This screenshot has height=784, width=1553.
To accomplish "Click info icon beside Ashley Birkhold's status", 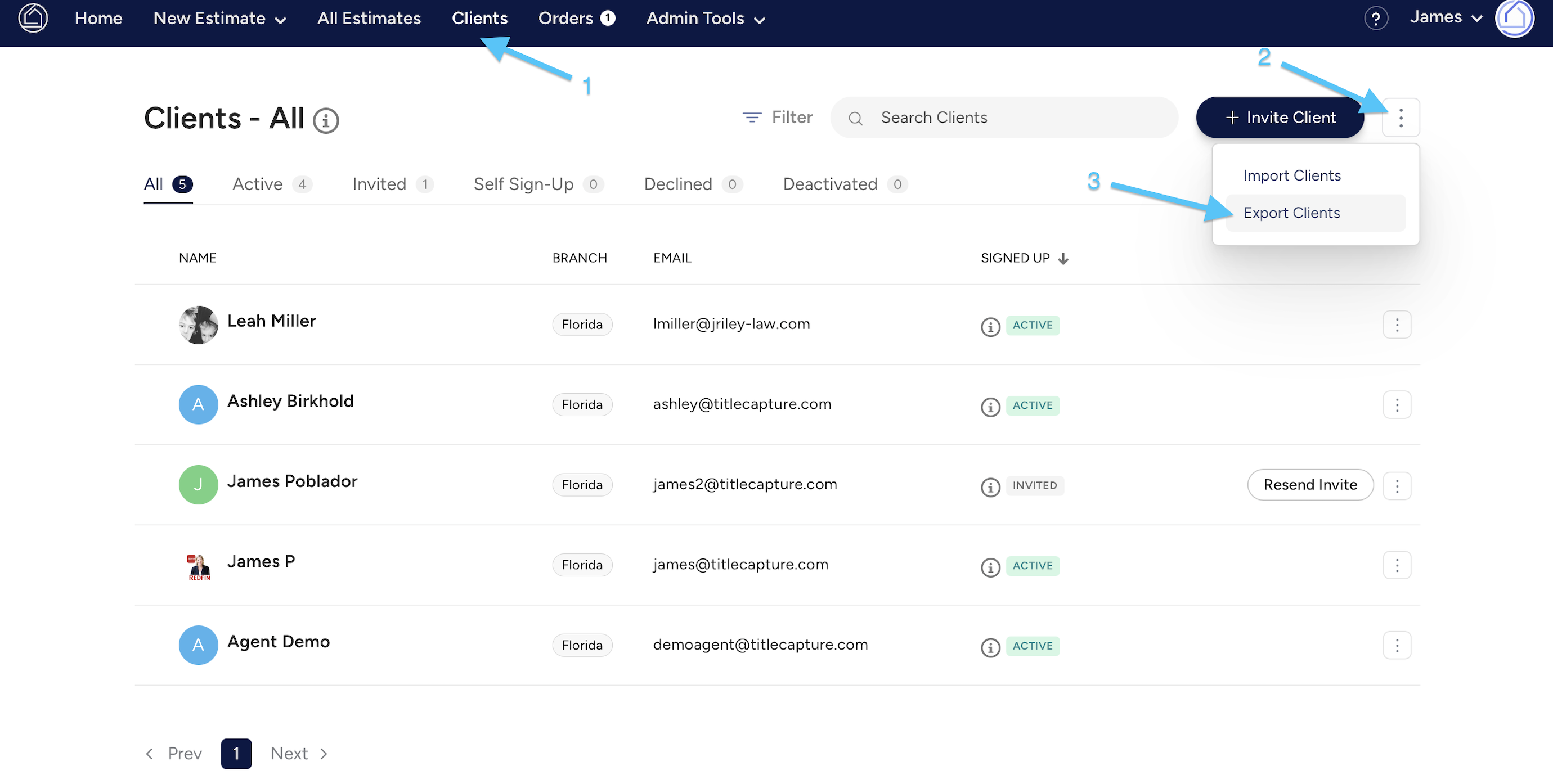I will 990,407.
